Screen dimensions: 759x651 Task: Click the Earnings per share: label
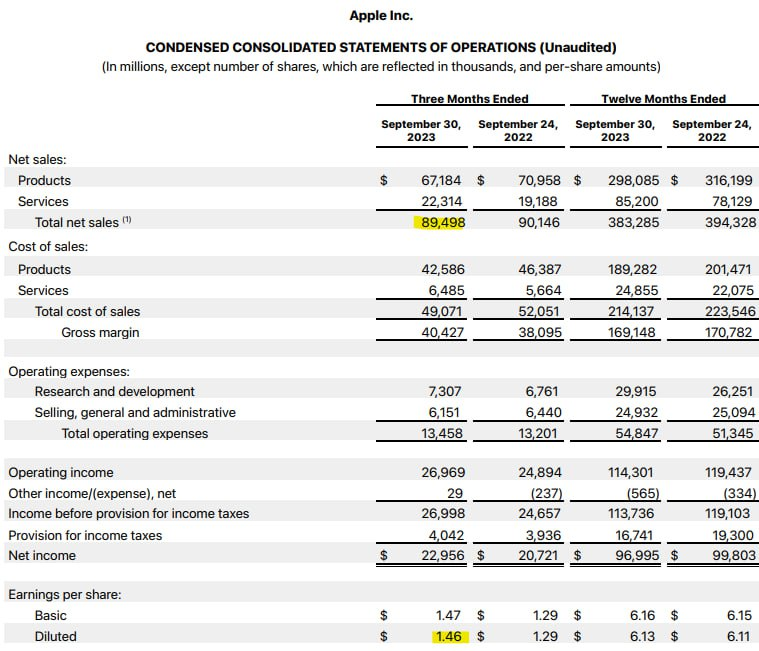pyautogui.click(x=65, y=594)
